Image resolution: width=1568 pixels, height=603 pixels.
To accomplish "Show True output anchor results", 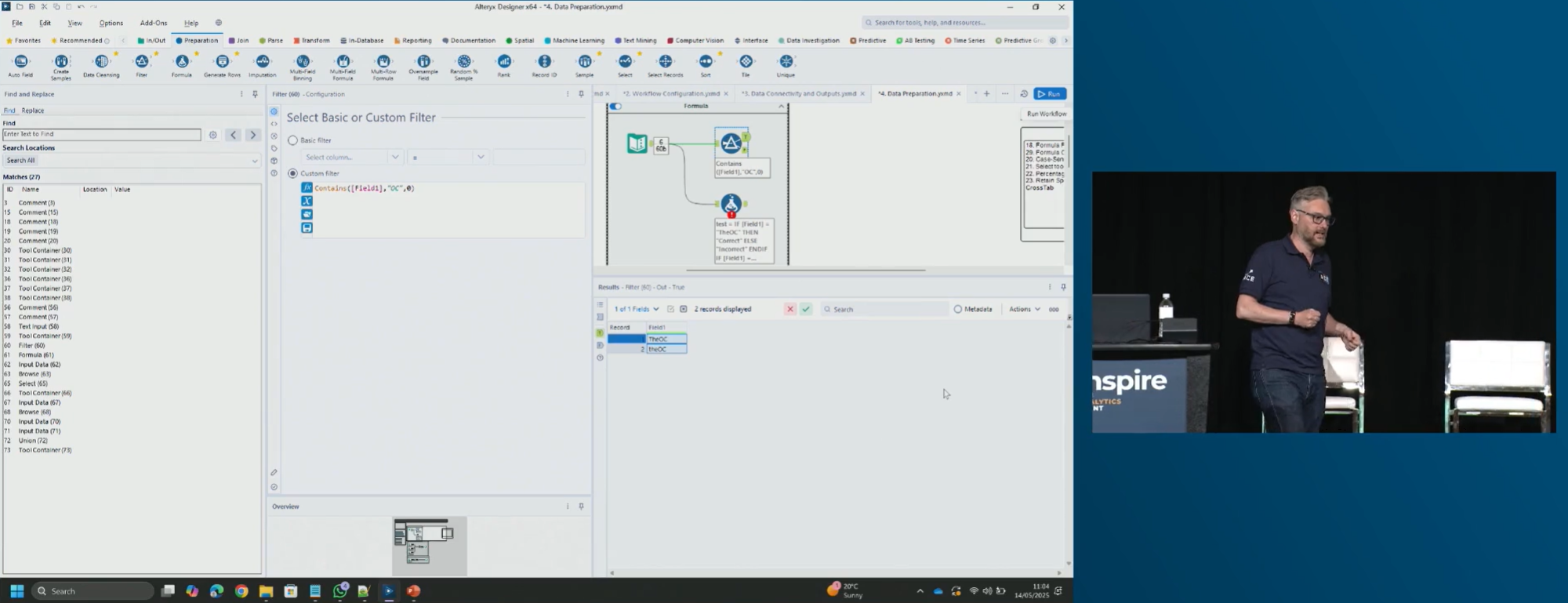I will point(600,333).
